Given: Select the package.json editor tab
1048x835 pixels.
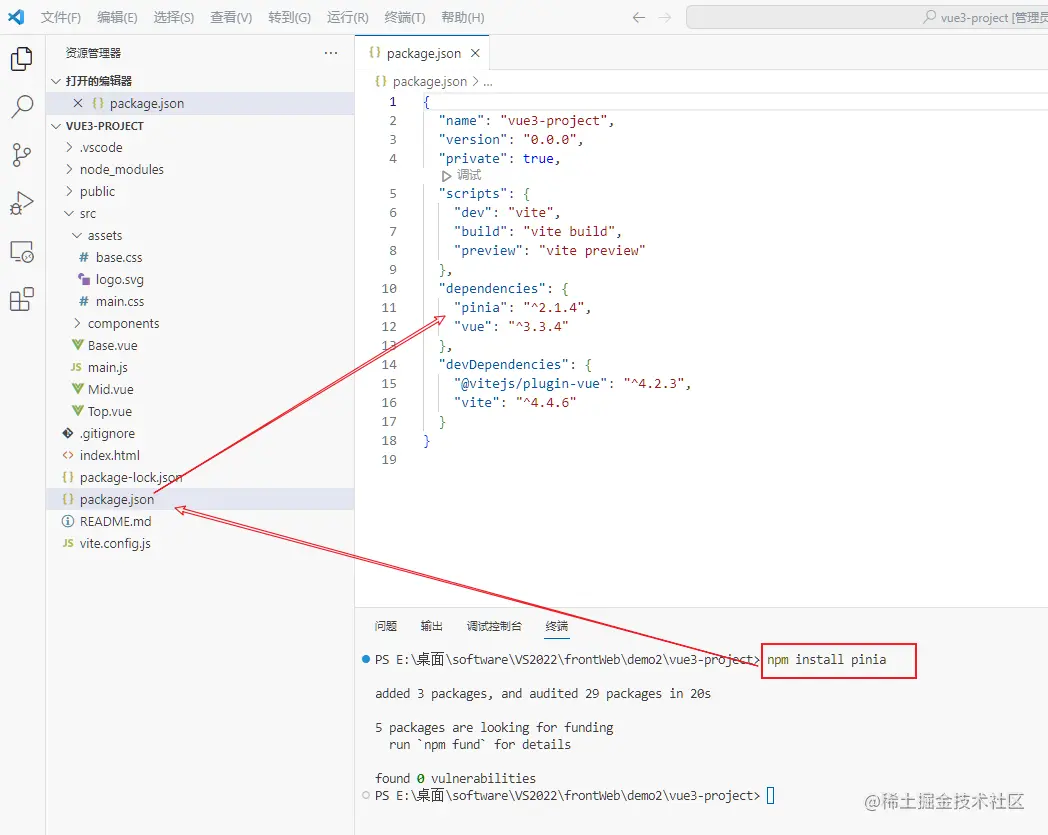Looking at the screenshot, I should (423, 53).
